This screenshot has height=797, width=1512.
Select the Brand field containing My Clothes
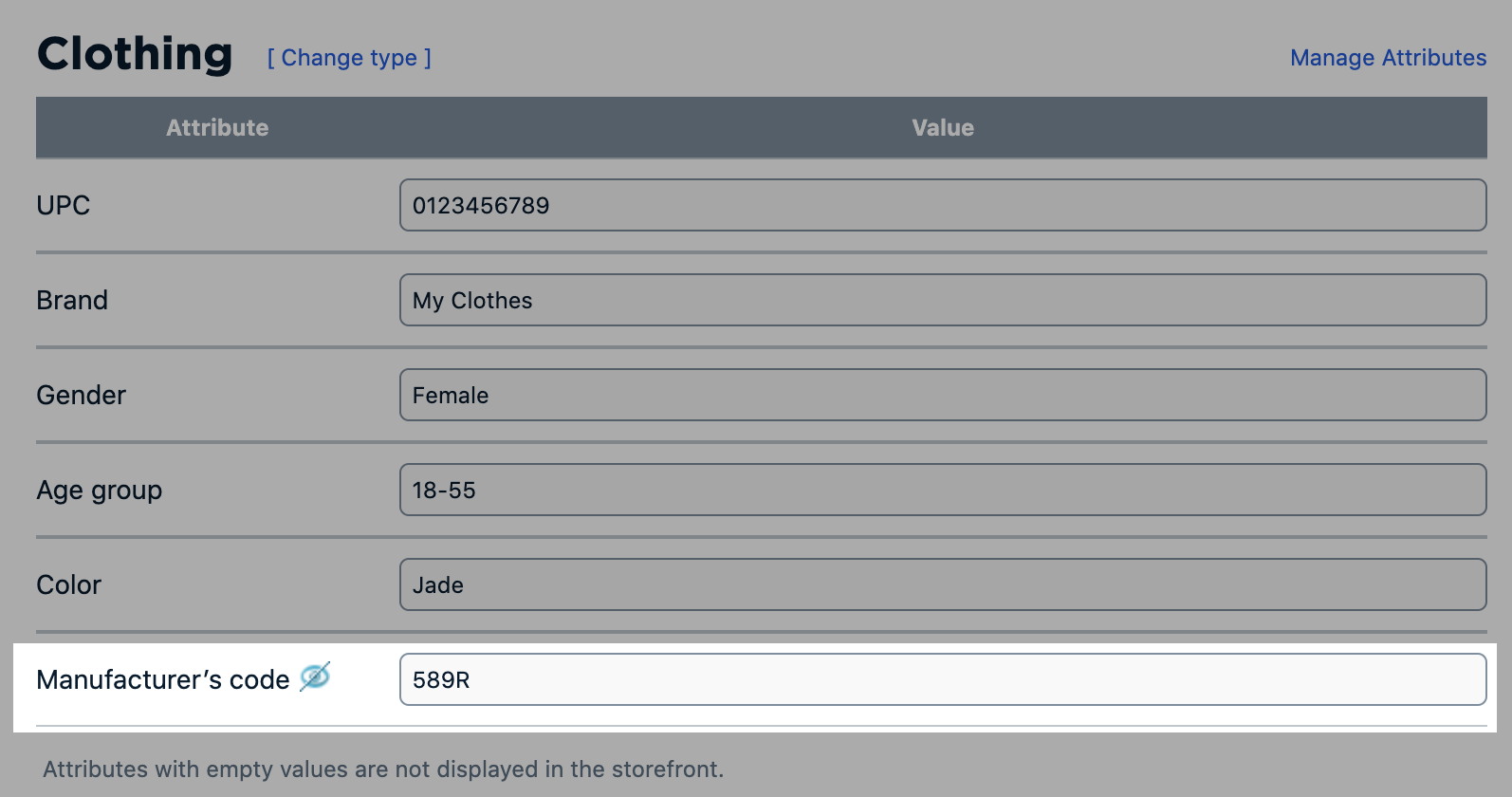click(x=942, y=300)
